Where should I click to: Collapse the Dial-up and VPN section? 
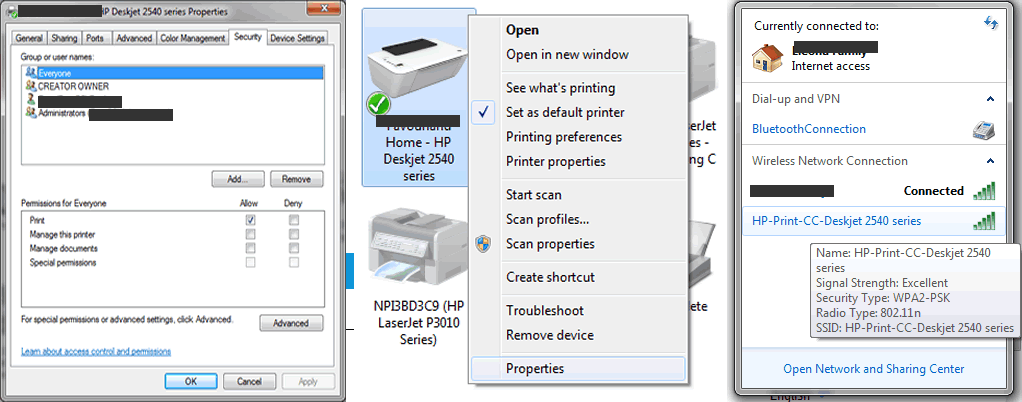[990, 99]
